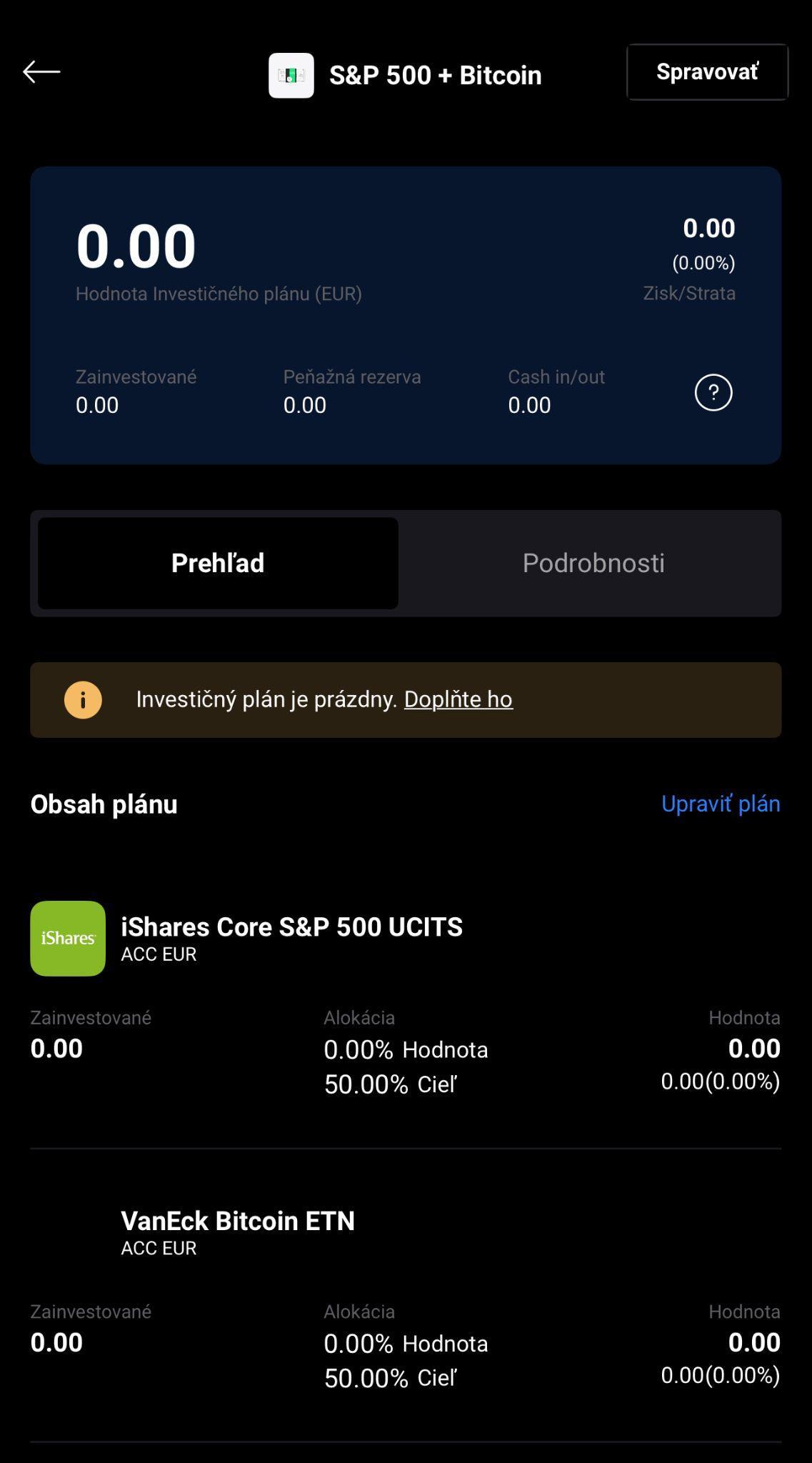The height and width of the screenshot is (1463, 812).
Task: Tap the back arrow icon
Action: tap(41, 72)
